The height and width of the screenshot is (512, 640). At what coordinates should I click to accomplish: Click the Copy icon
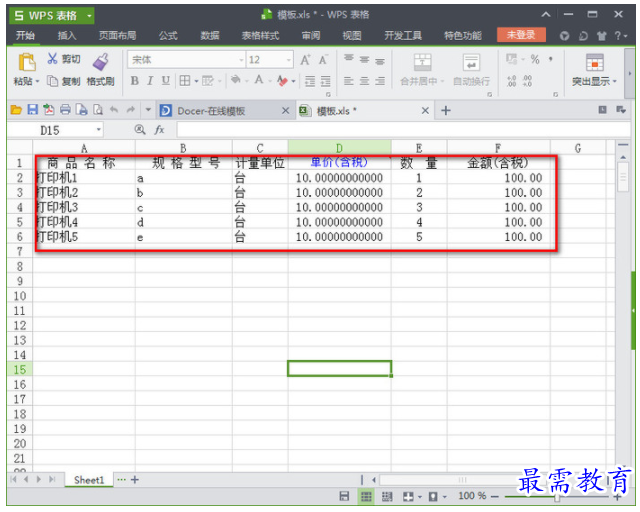tap(52, 81)
